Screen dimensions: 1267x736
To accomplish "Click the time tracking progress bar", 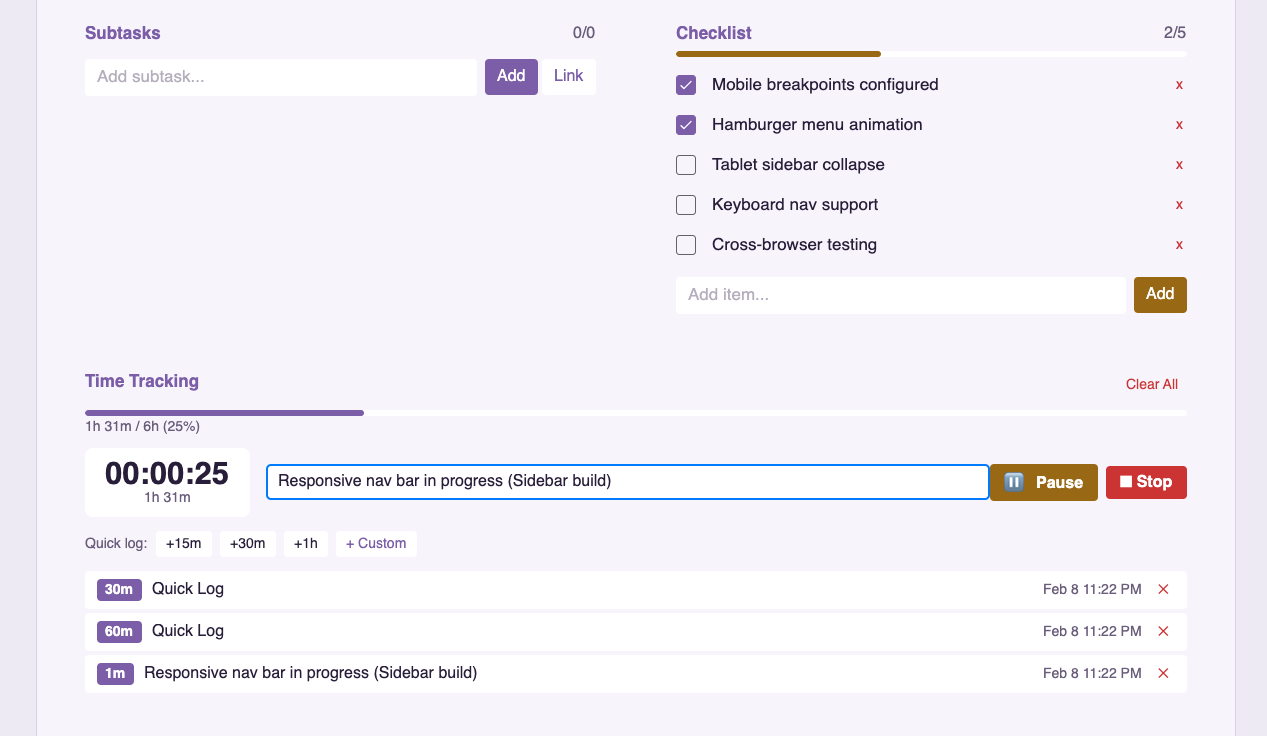I will (635, 412).
